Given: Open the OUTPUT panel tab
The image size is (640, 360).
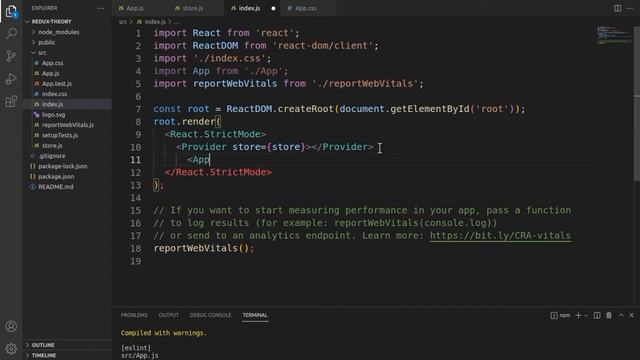Looking at the screenshot, I should click(x=169, y=315).
